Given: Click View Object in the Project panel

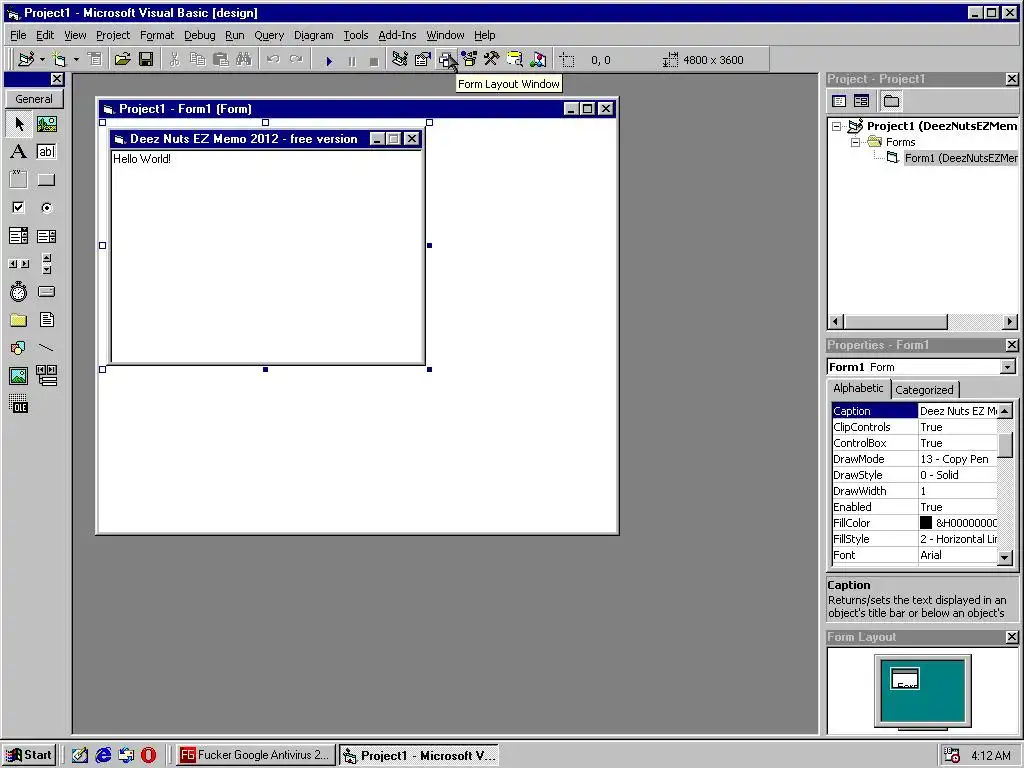Looking at the screenshot, I should (x=861, y=101).
